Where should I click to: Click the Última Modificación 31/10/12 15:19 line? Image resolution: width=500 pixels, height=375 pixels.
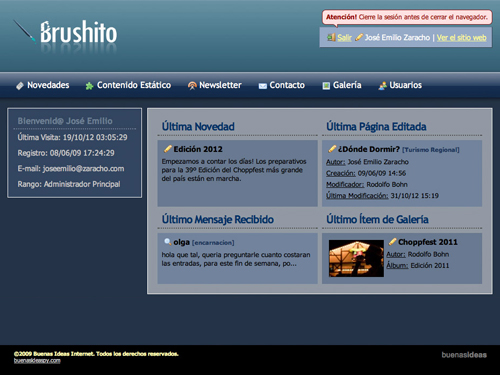pyautogui.click(x=382, y=196)
